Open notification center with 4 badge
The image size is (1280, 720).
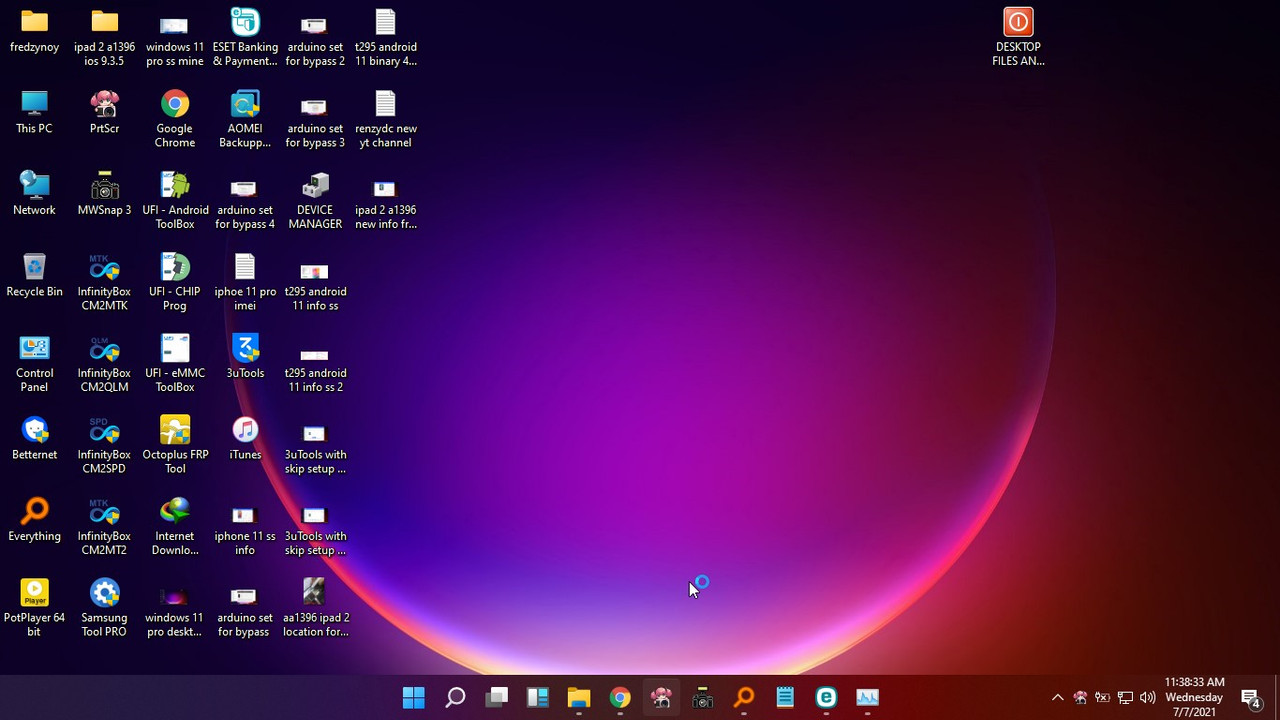coord(1251,698)
